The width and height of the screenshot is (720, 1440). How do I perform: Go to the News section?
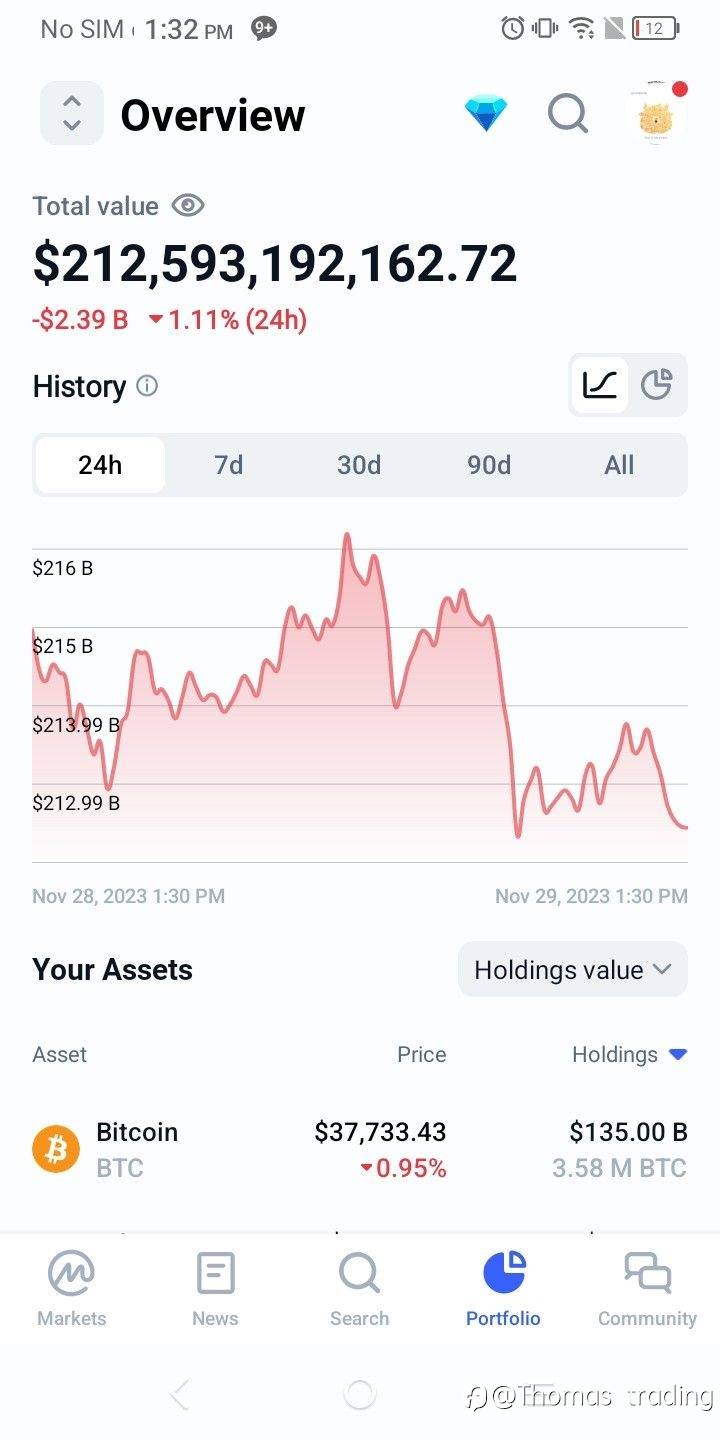tap(215, 1290)
